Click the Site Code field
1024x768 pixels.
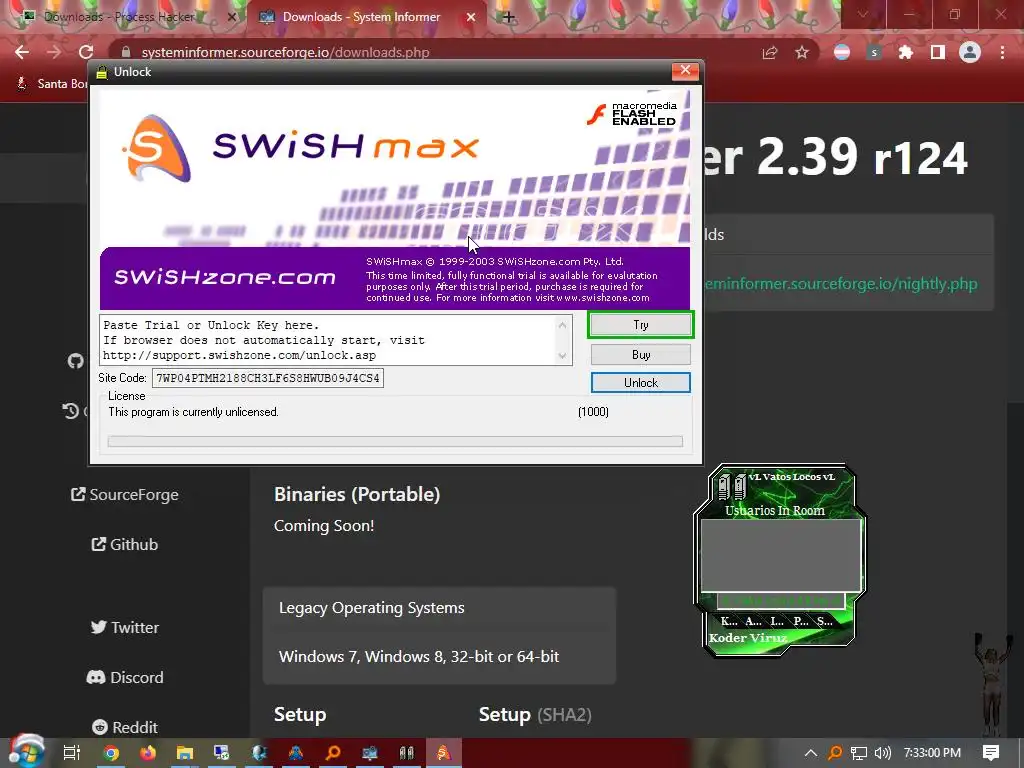pyautogui.click(x=268, y=378)
